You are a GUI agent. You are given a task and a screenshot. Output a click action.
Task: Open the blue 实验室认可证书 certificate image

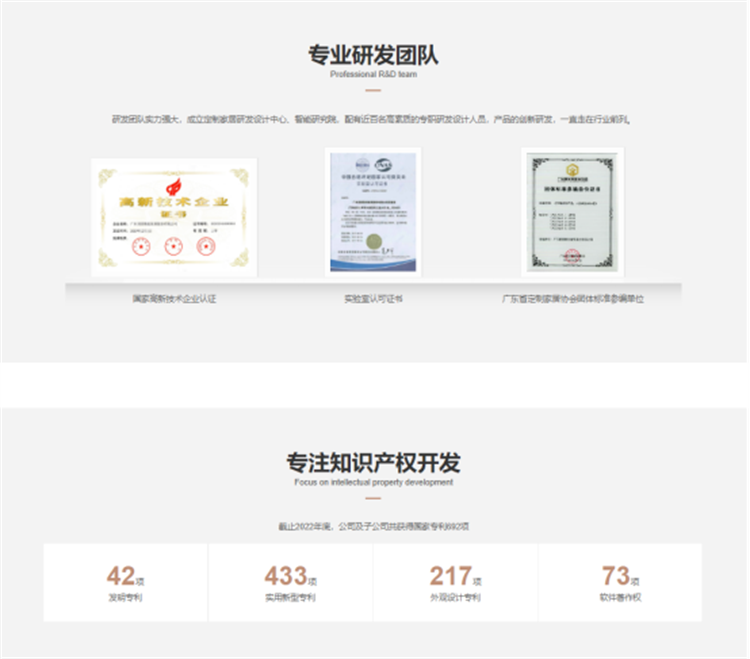click(x=373, y=212)
